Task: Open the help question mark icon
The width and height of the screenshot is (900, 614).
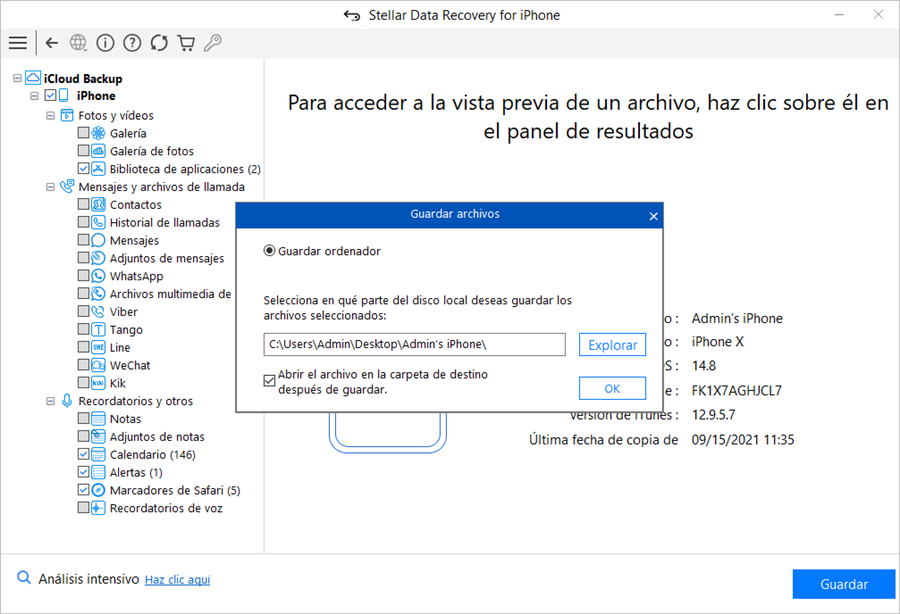Action: 132,43
